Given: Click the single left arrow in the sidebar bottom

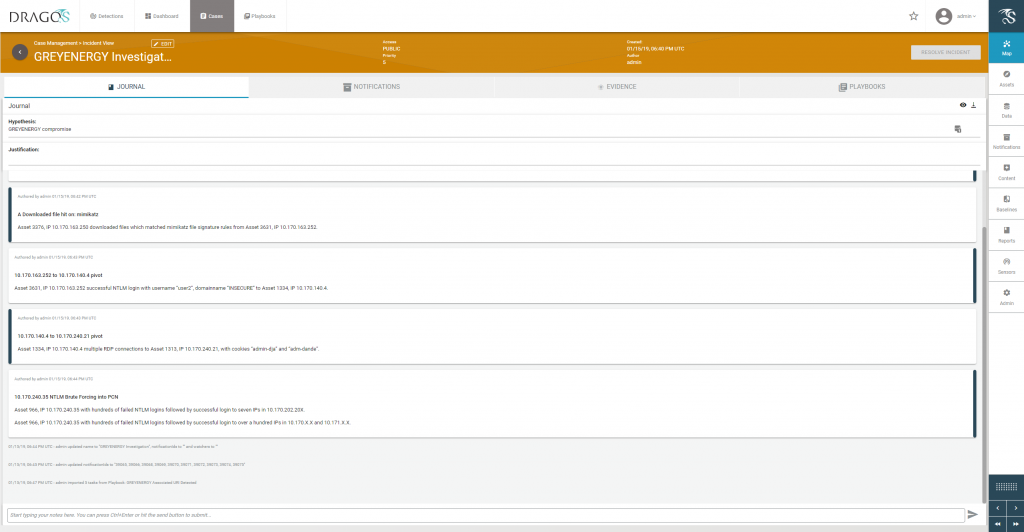Looking at the screenshot, I should [997, 508].
